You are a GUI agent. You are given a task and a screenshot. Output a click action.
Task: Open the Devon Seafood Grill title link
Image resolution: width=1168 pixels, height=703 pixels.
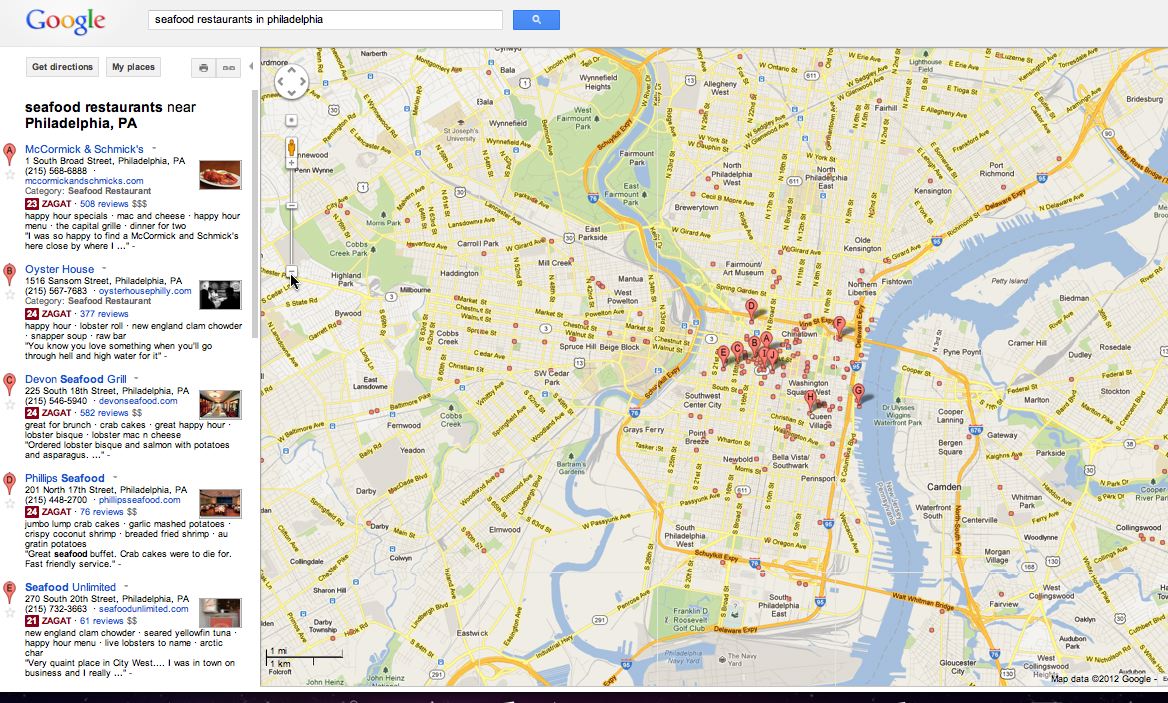76,379
